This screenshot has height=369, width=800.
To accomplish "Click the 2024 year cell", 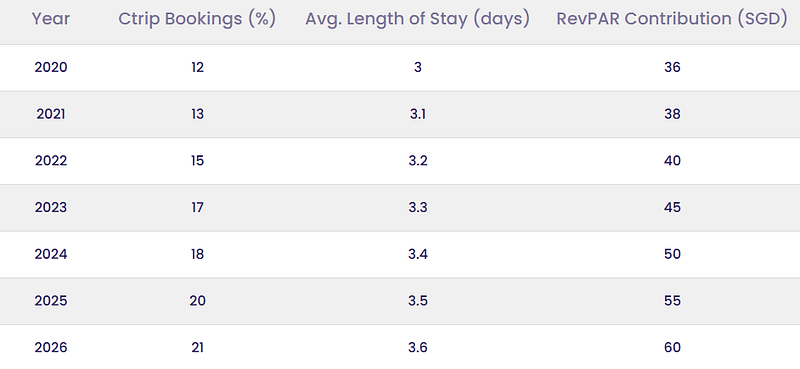I will click(x=51, y=254).
